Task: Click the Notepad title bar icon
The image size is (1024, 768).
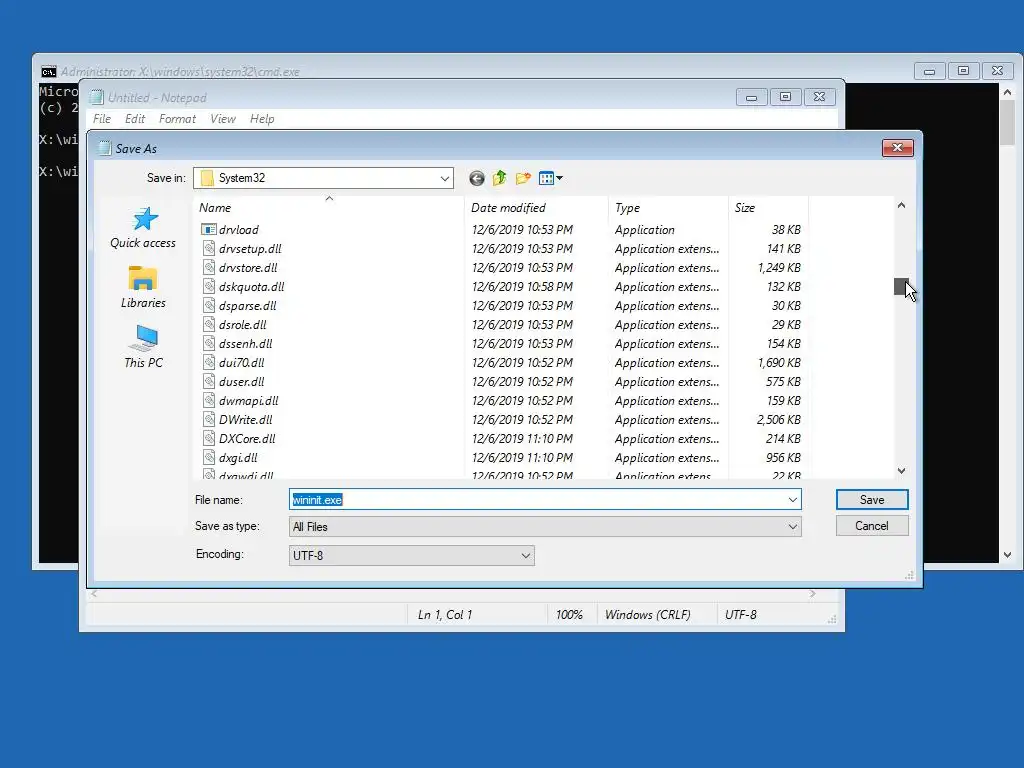Action: (x=97, y=97)
